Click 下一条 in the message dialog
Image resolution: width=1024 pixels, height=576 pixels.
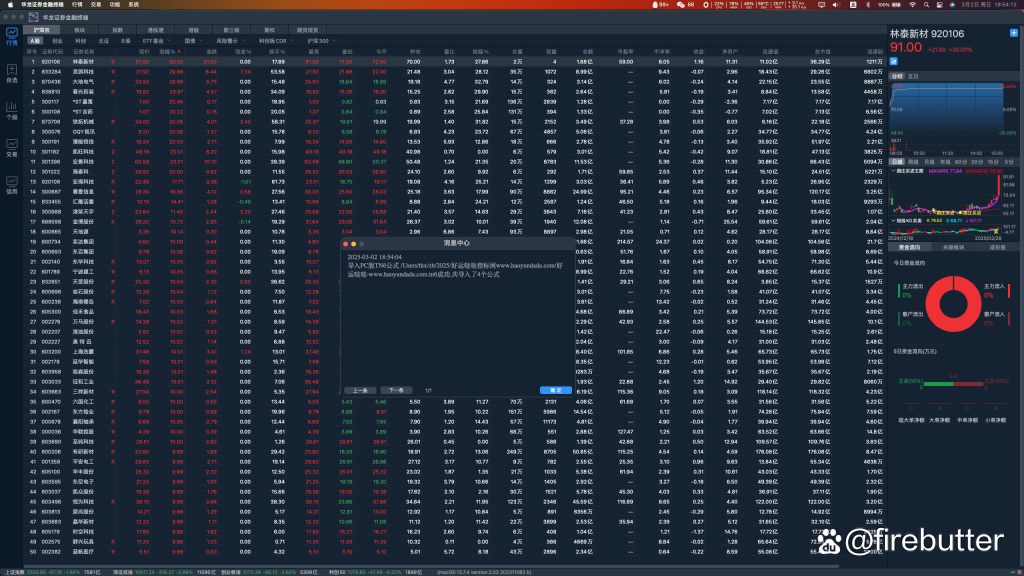click(395, 389)
